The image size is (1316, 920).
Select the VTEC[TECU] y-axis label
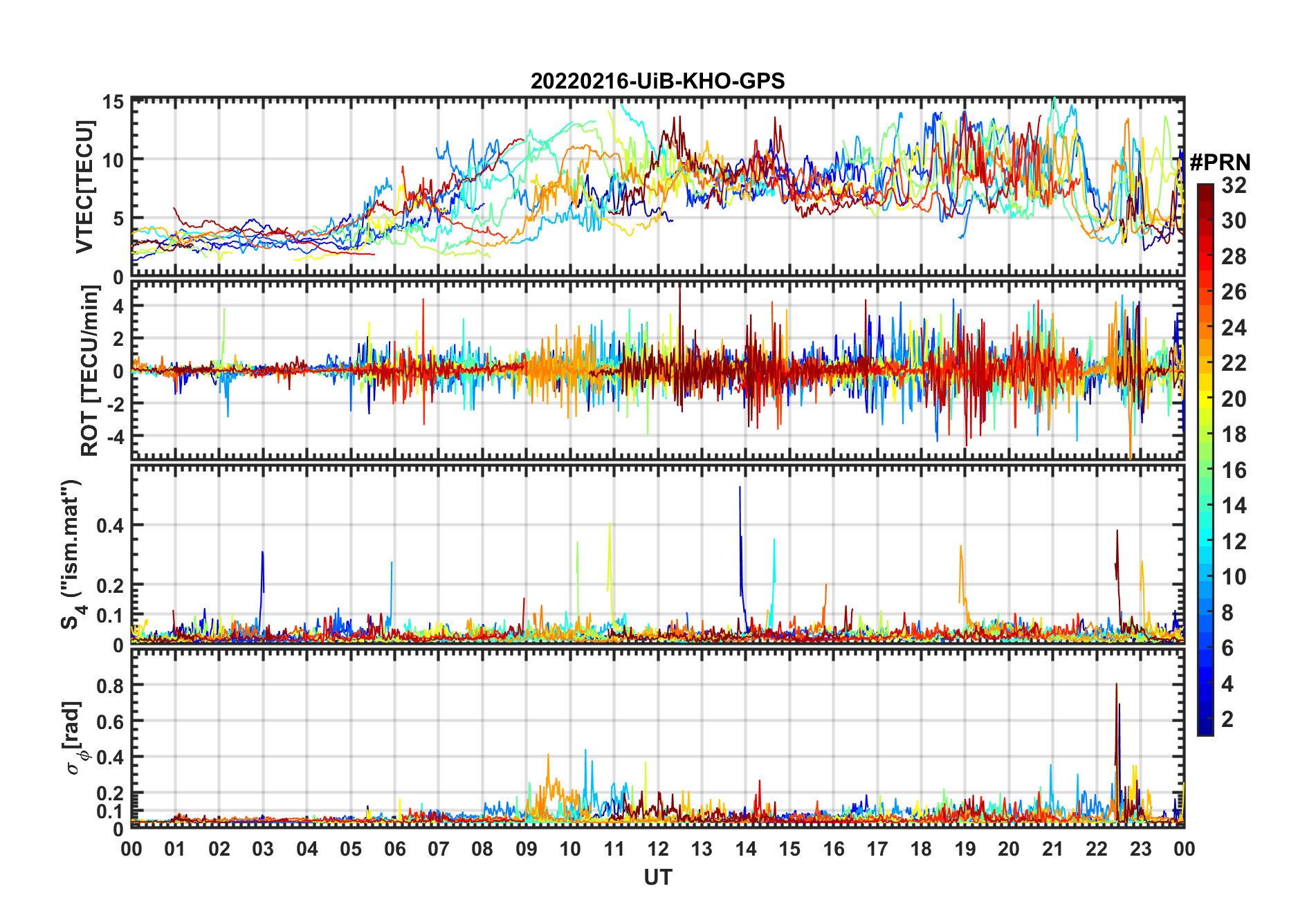coord(84,187)
